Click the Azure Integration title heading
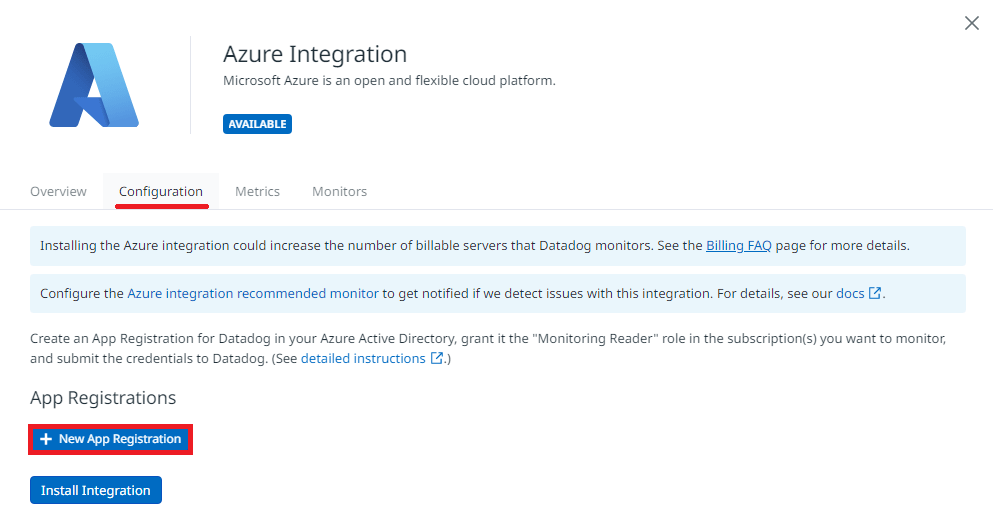The width and height of the screenshot is (993, 523). [315, 54]
